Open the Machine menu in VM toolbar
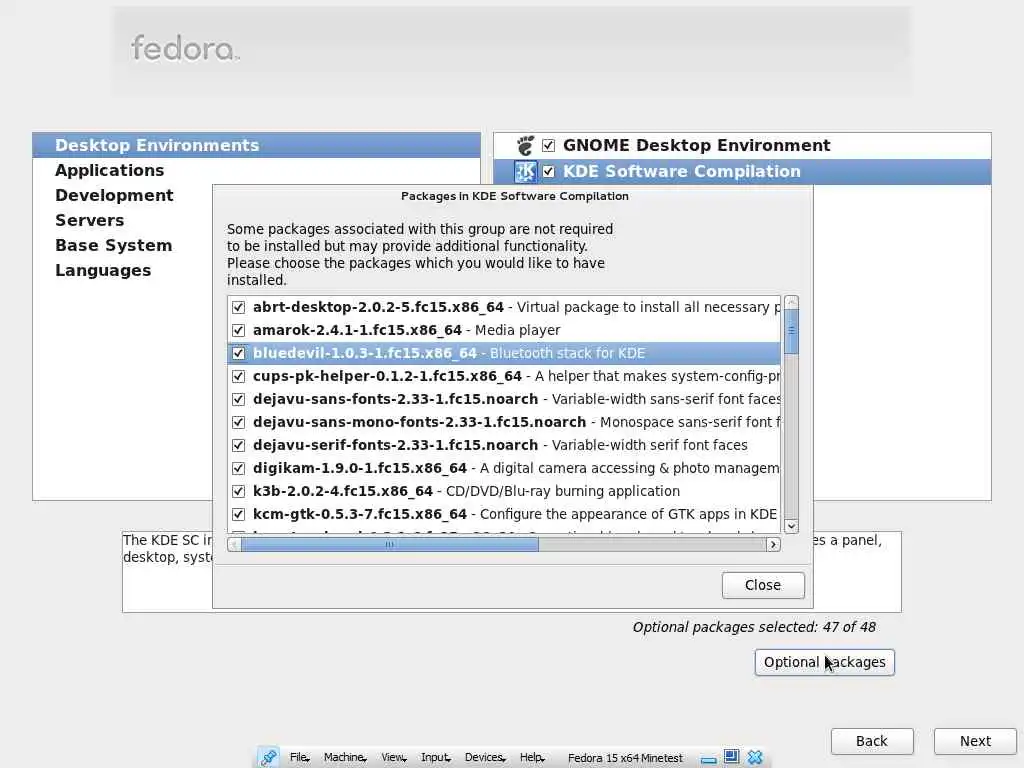 (x=345, y=758)
